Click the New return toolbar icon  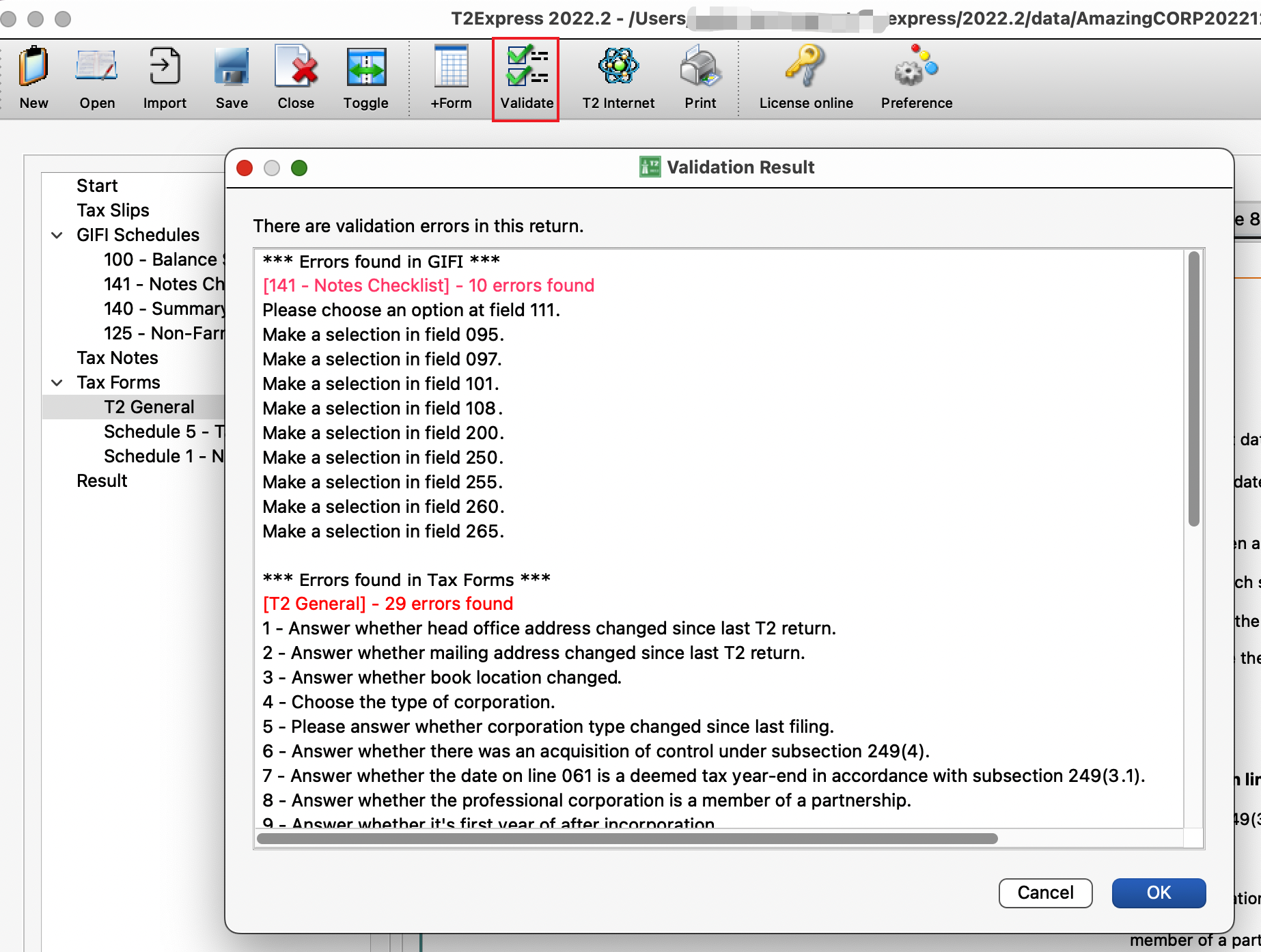pos(33,77)
